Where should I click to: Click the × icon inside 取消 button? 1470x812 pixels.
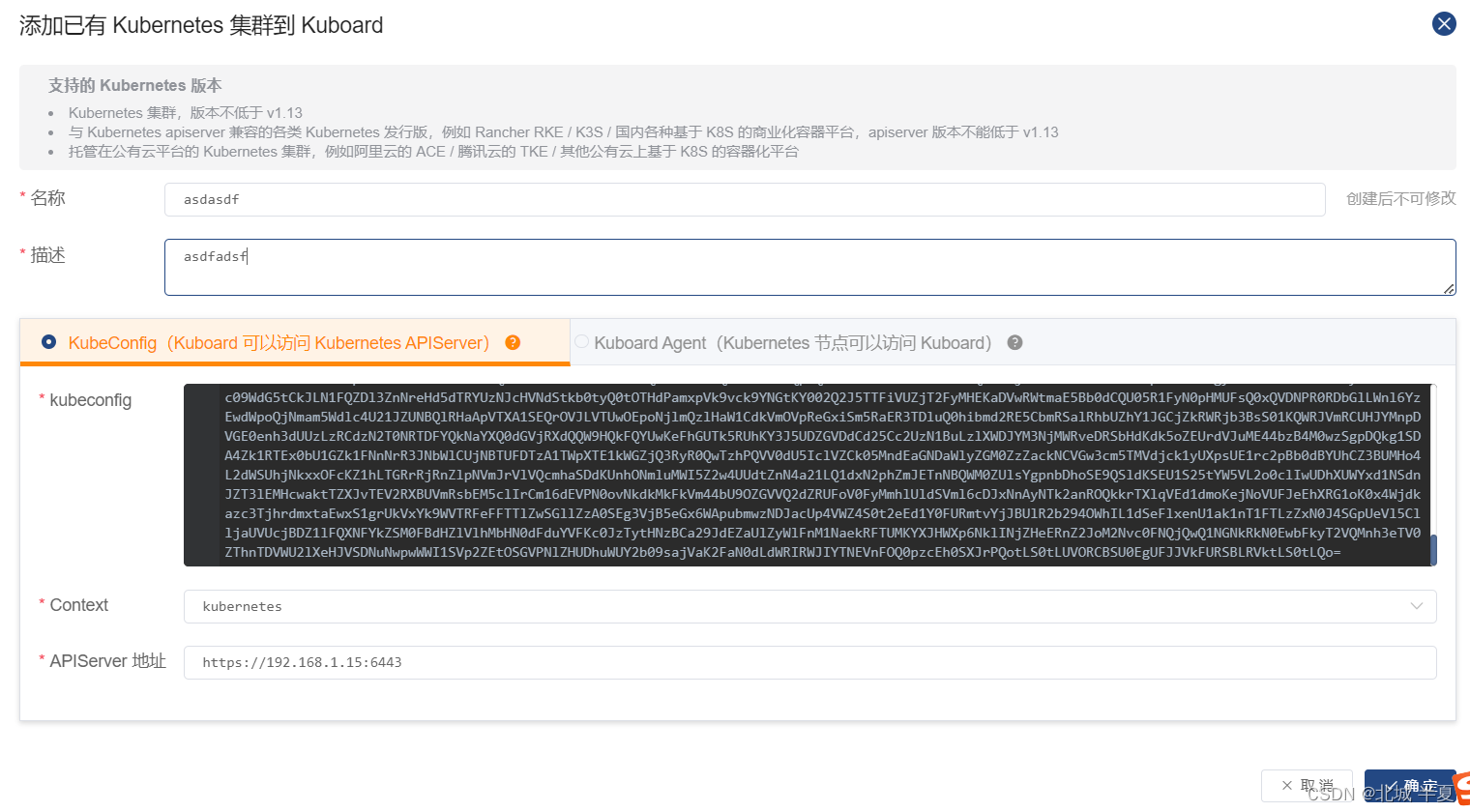tap(1287, 785)
